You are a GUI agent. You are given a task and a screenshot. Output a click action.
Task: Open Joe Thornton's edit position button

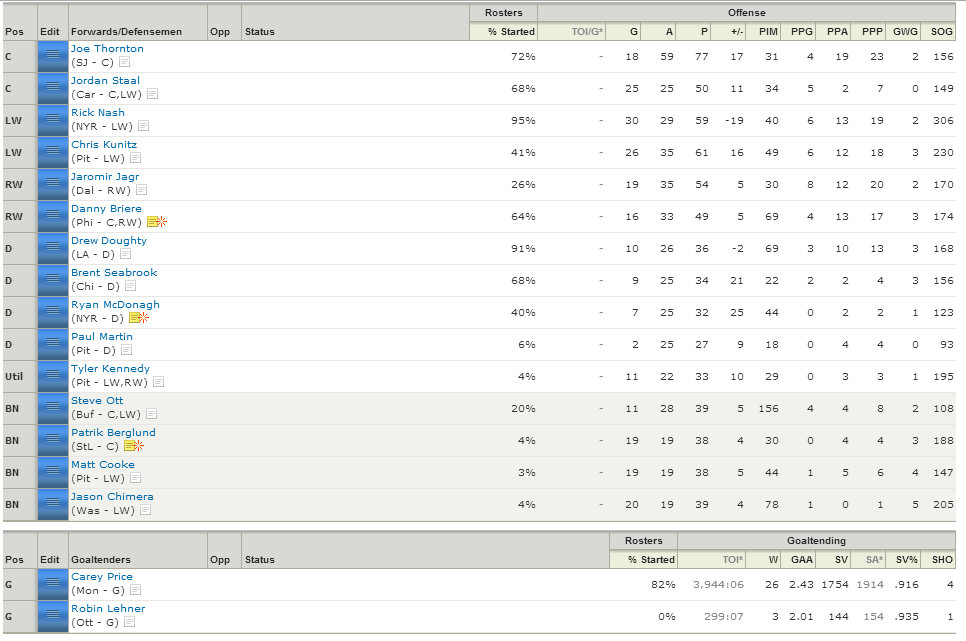pyautogui.click(x=53, y=57)
